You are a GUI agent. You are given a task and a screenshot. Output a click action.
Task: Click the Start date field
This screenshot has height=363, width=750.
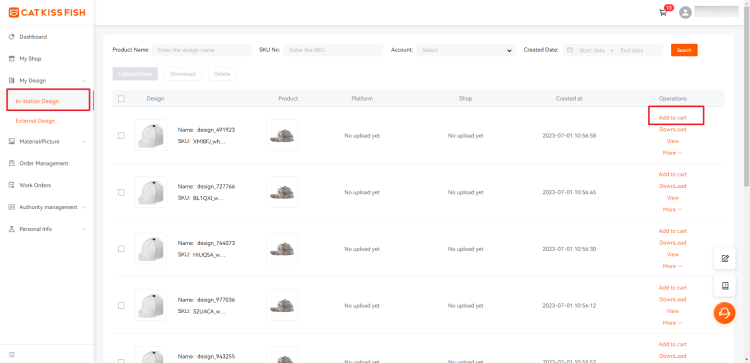592,50
